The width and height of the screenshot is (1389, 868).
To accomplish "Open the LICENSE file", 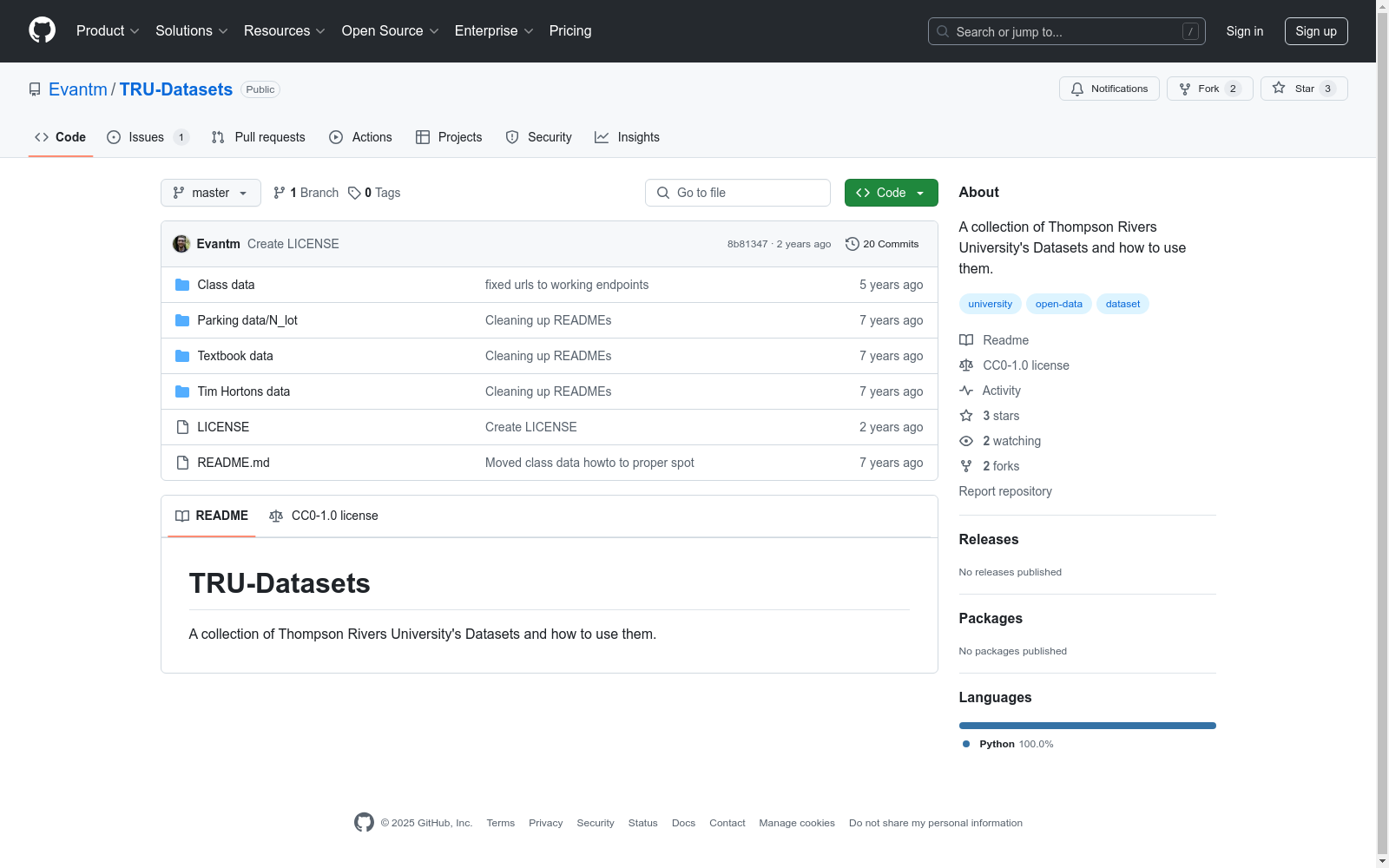I will pyautogui.click(x=223, y=427).
